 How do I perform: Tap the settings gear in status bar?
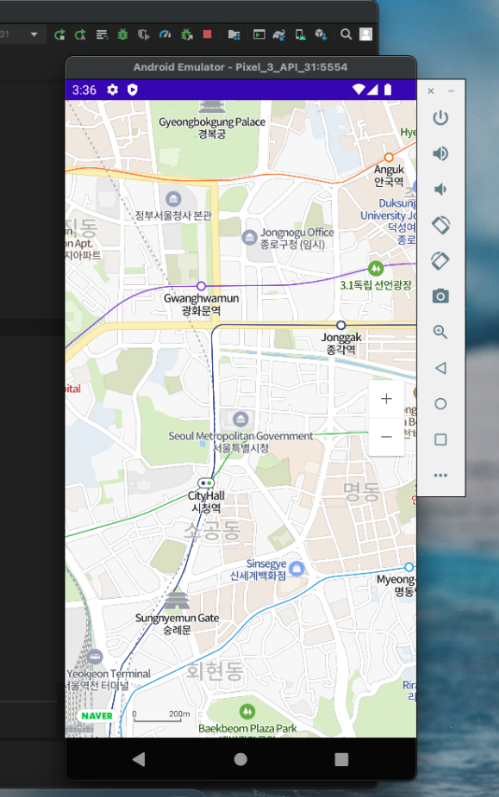click(112, 89)
